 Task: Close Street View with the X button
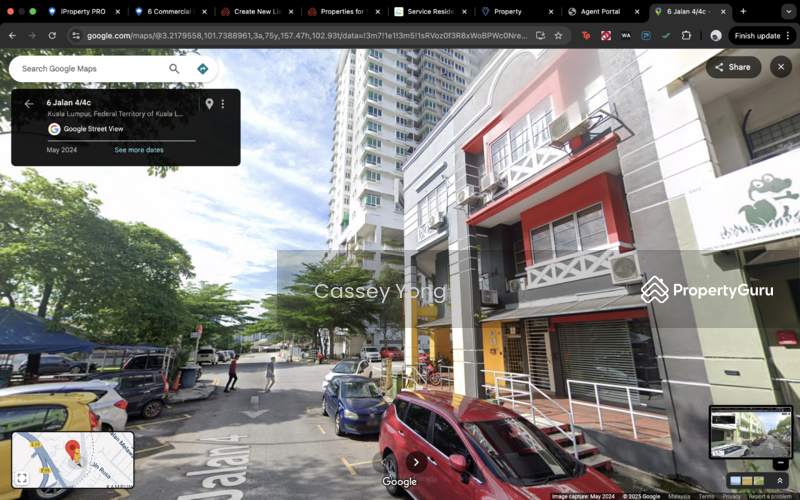click(x=781, y=67)
